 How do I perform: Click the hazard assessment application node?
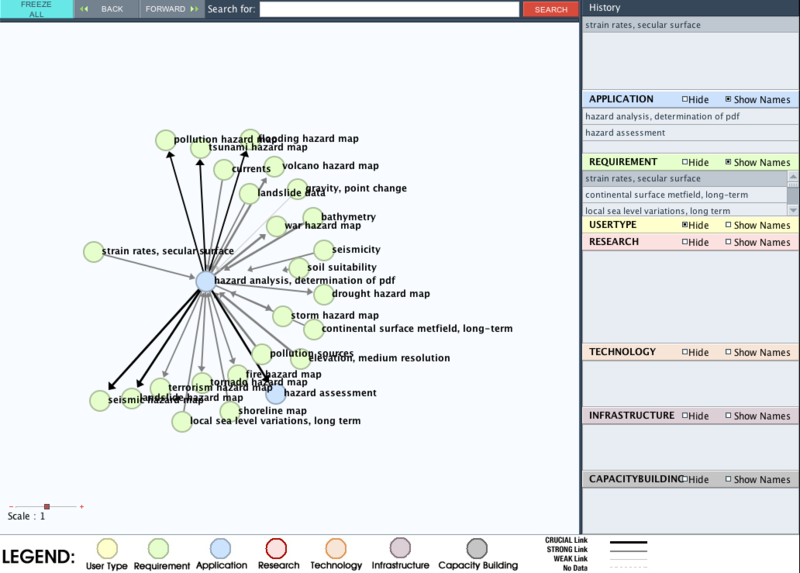275,394
